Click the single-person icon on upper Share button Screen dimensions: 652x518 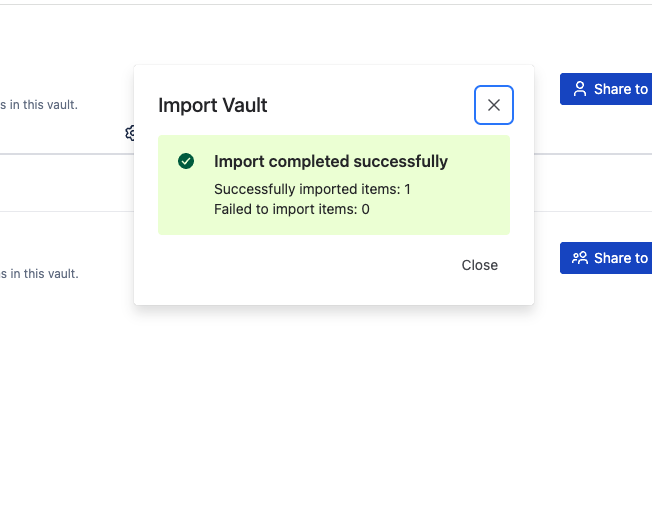pyautogui.click(x=580, y=89)
